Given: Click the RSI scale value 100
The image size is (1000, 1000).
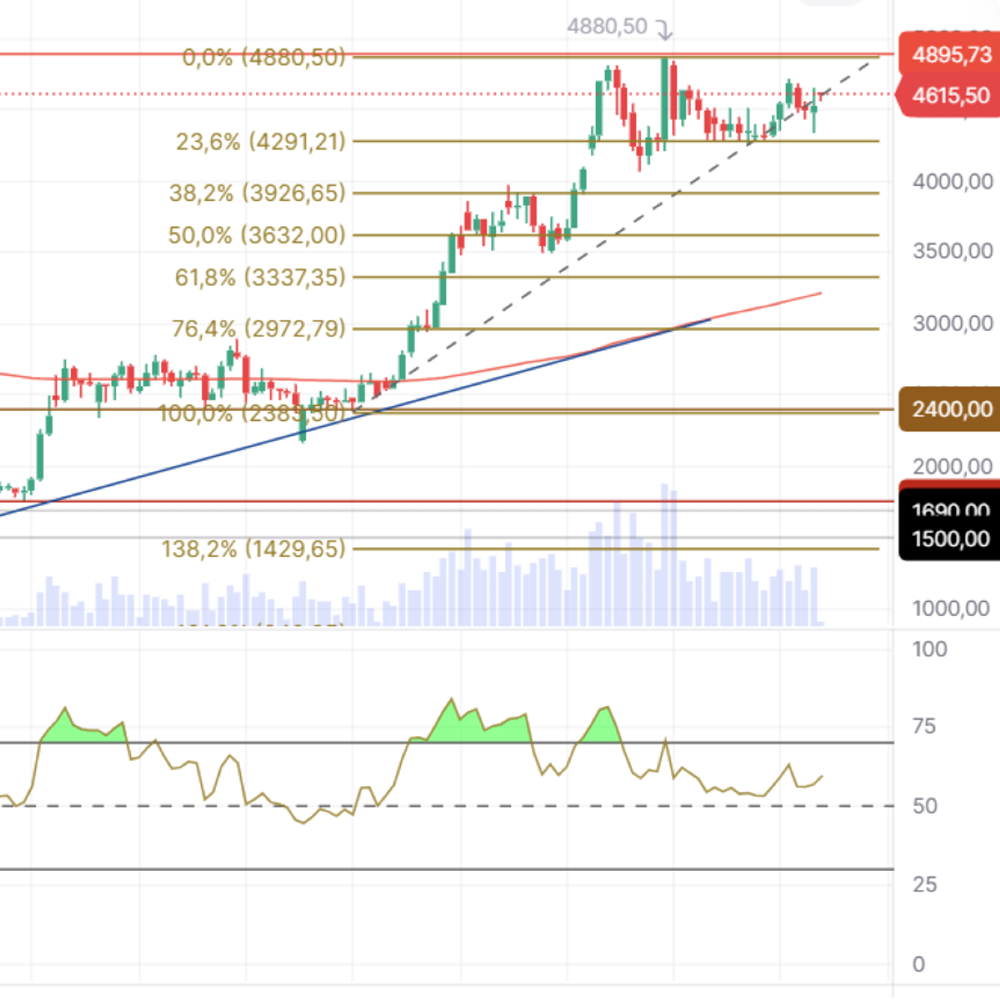Looking at the screenshot, I should pyautogui.click(x=930, y=649).
